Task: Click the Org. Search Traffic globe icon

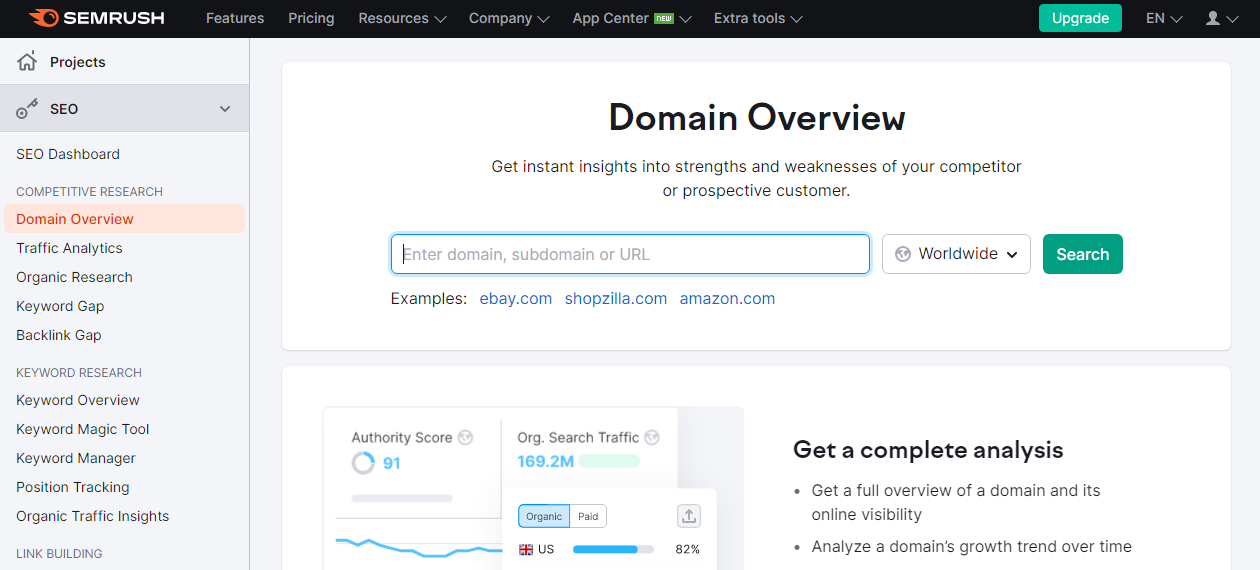Action: [x=652, y=437]
